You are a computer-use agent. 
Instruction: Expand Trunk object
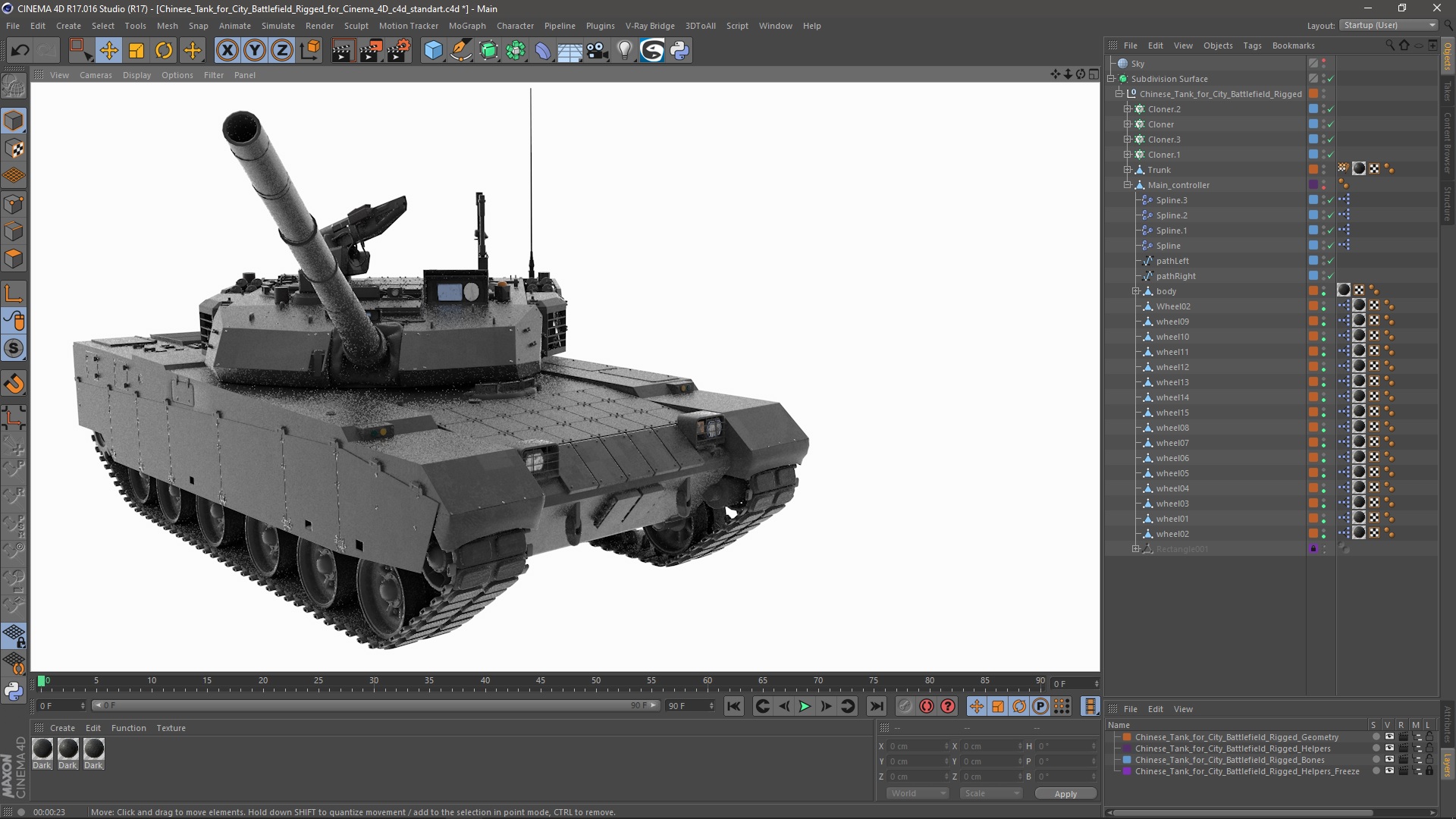[1128, 170]
